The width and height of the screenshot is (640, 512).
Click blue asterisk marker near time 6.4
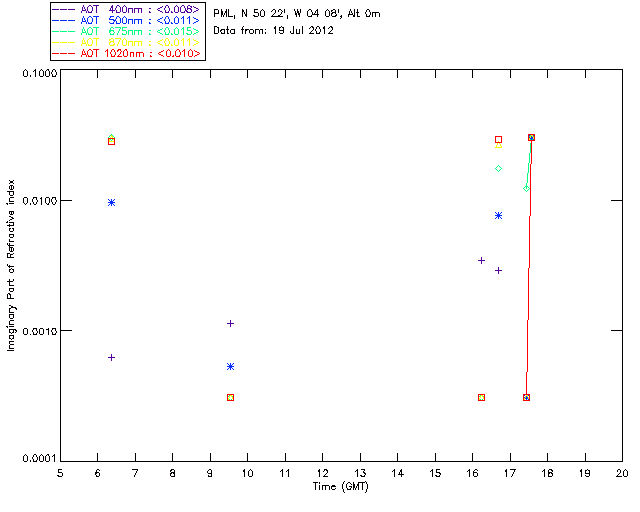coord(111,203)
